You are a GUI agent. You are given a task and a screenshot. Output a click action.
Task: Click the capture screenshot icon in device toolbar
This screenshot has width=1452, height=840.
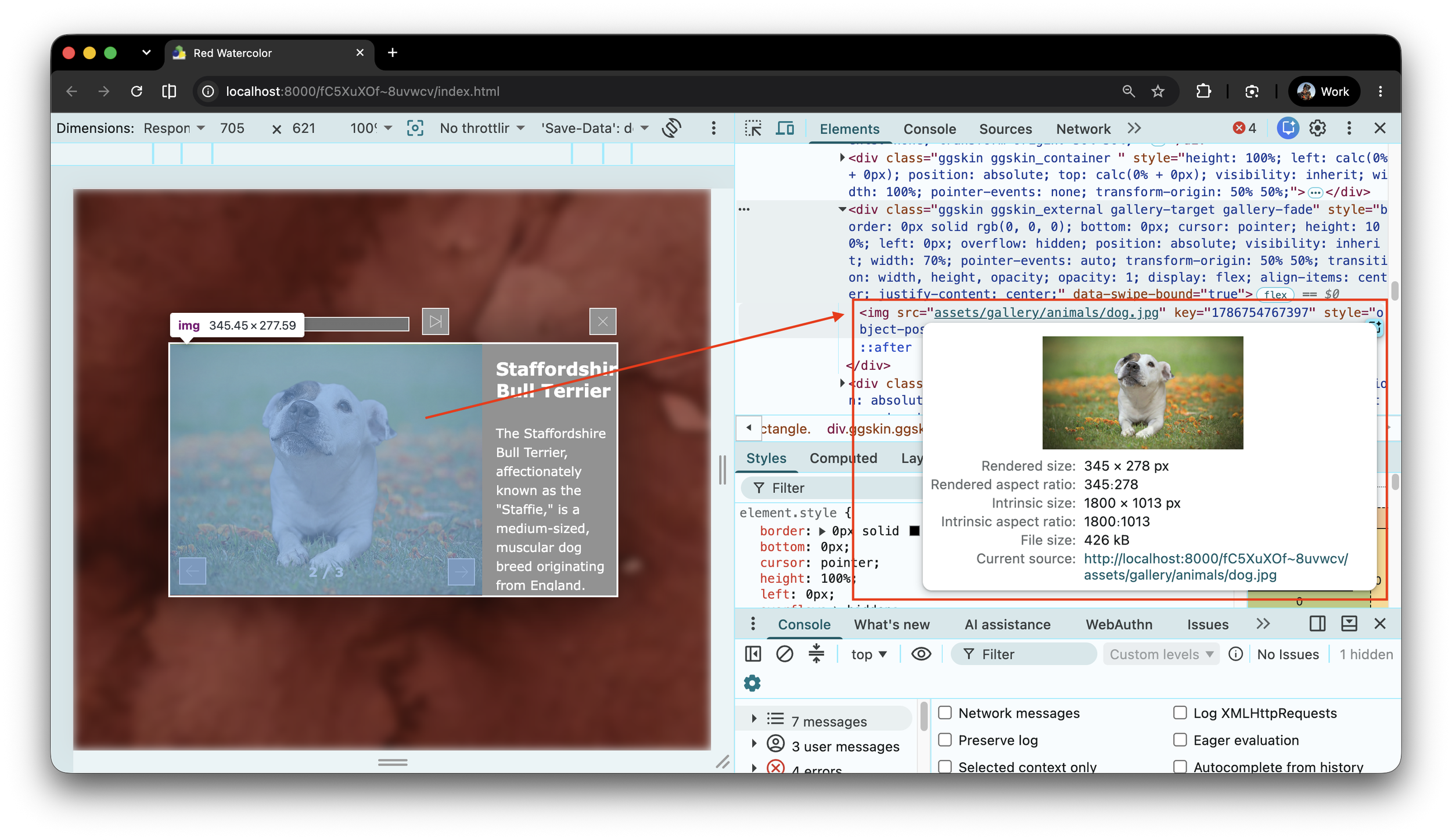pos(415,128)
